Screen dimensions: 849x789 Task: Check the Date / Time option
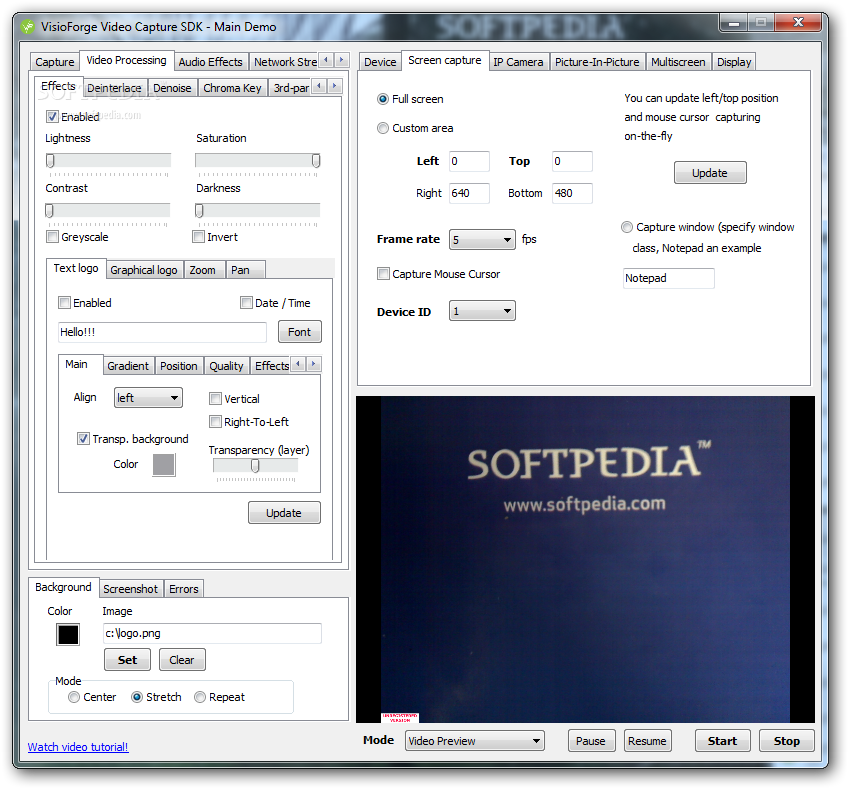(246, 303)
